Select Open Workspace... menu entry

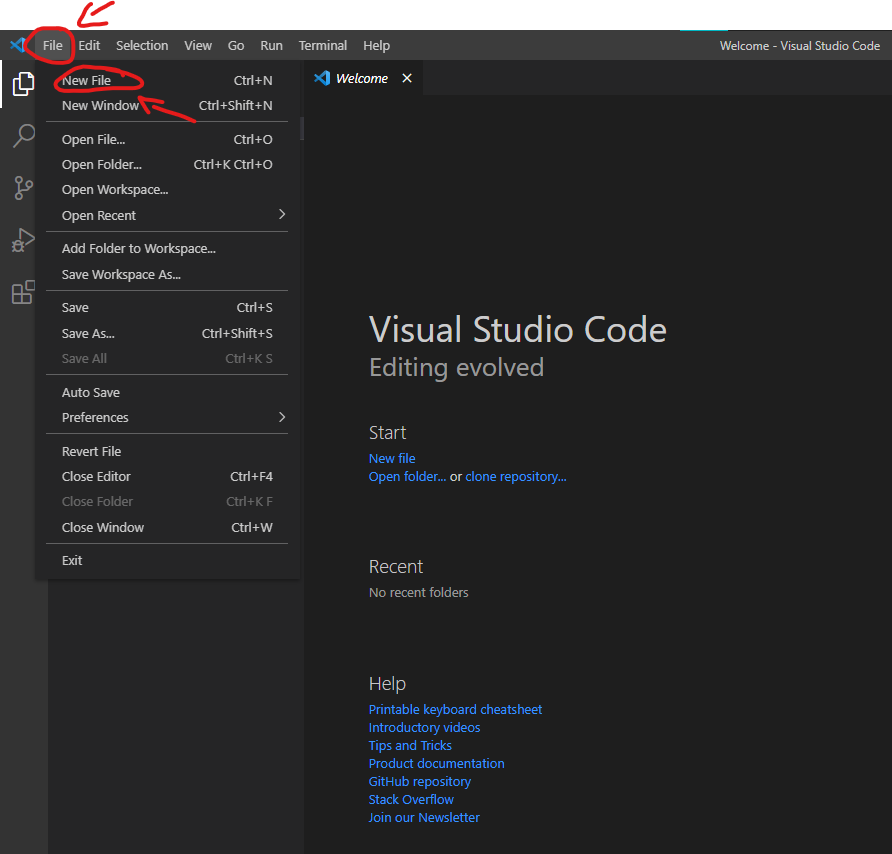pos(167,189)
